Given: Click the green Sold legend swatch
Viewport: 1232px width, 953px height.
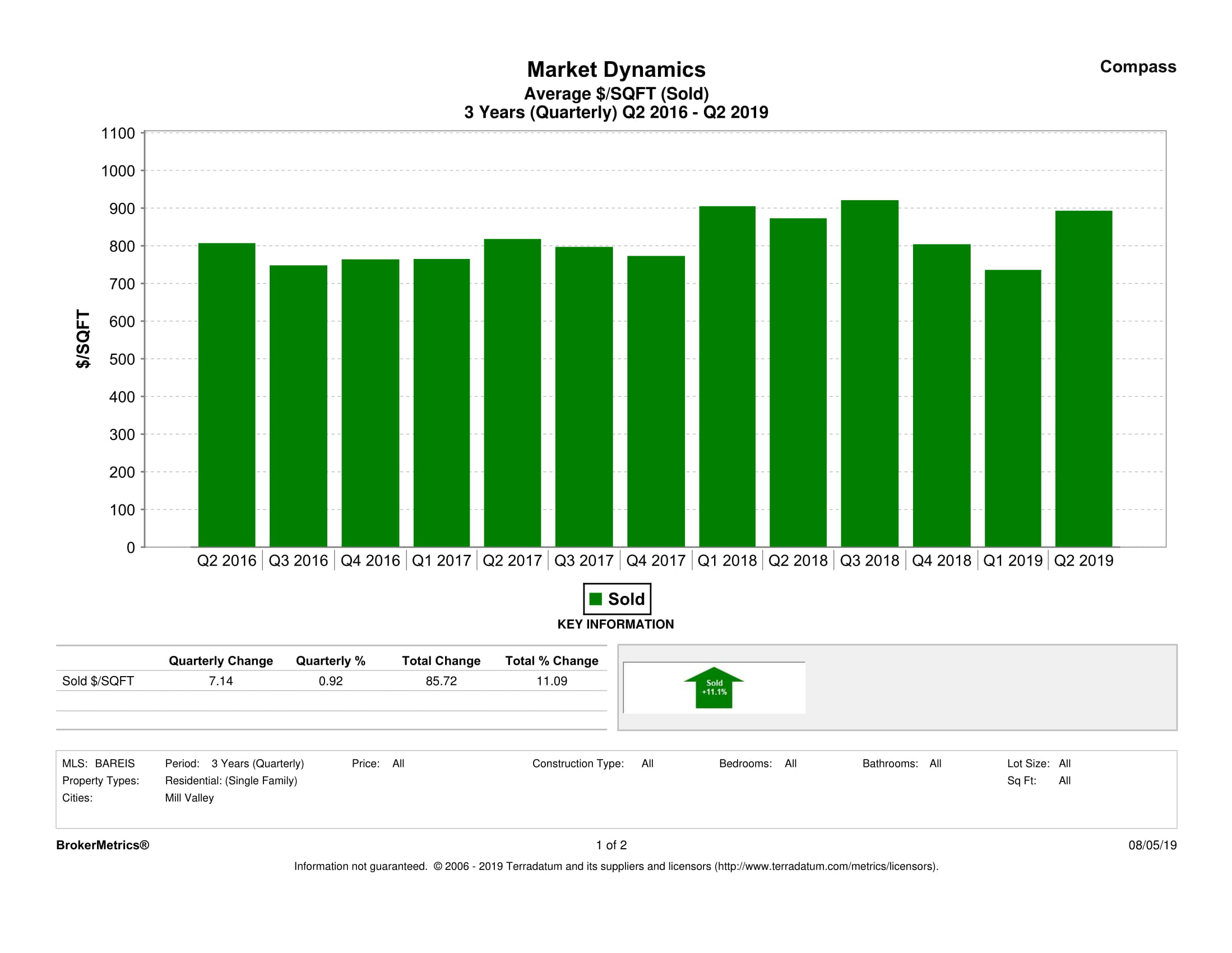Looking at the screenshot, I should click(595, 599).
